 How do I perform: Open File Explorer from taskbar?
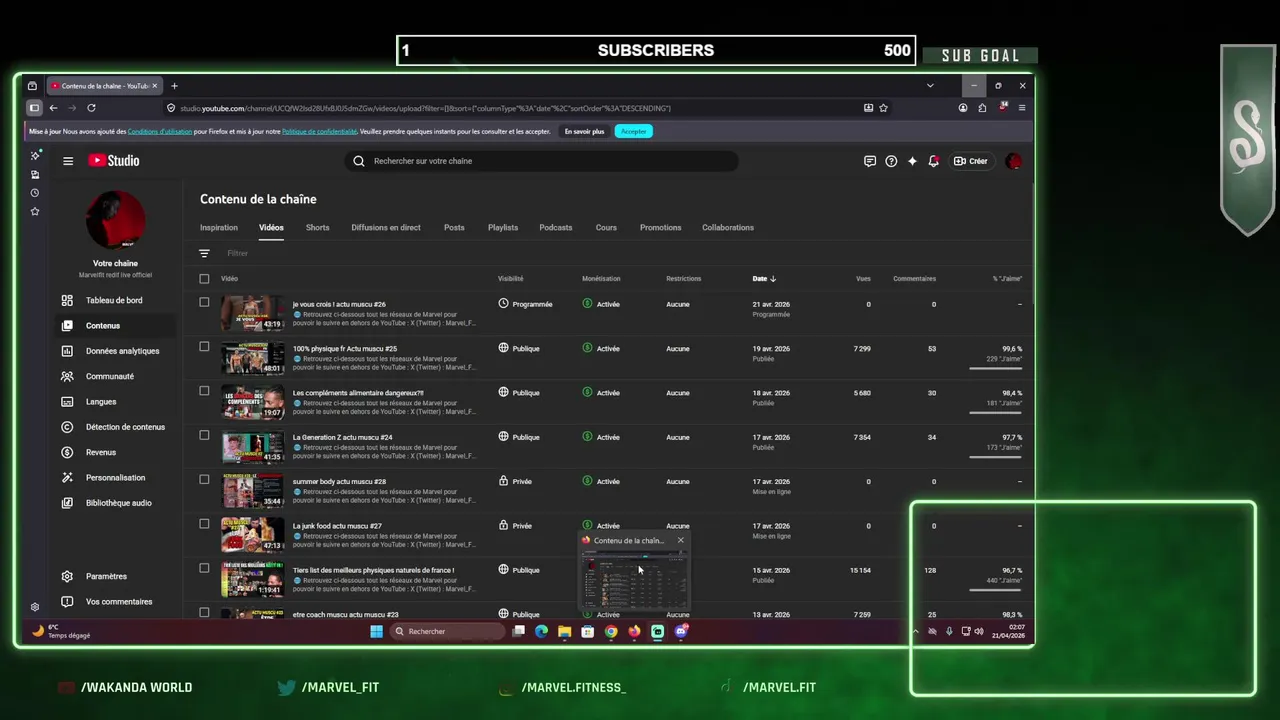coord(564,631)
